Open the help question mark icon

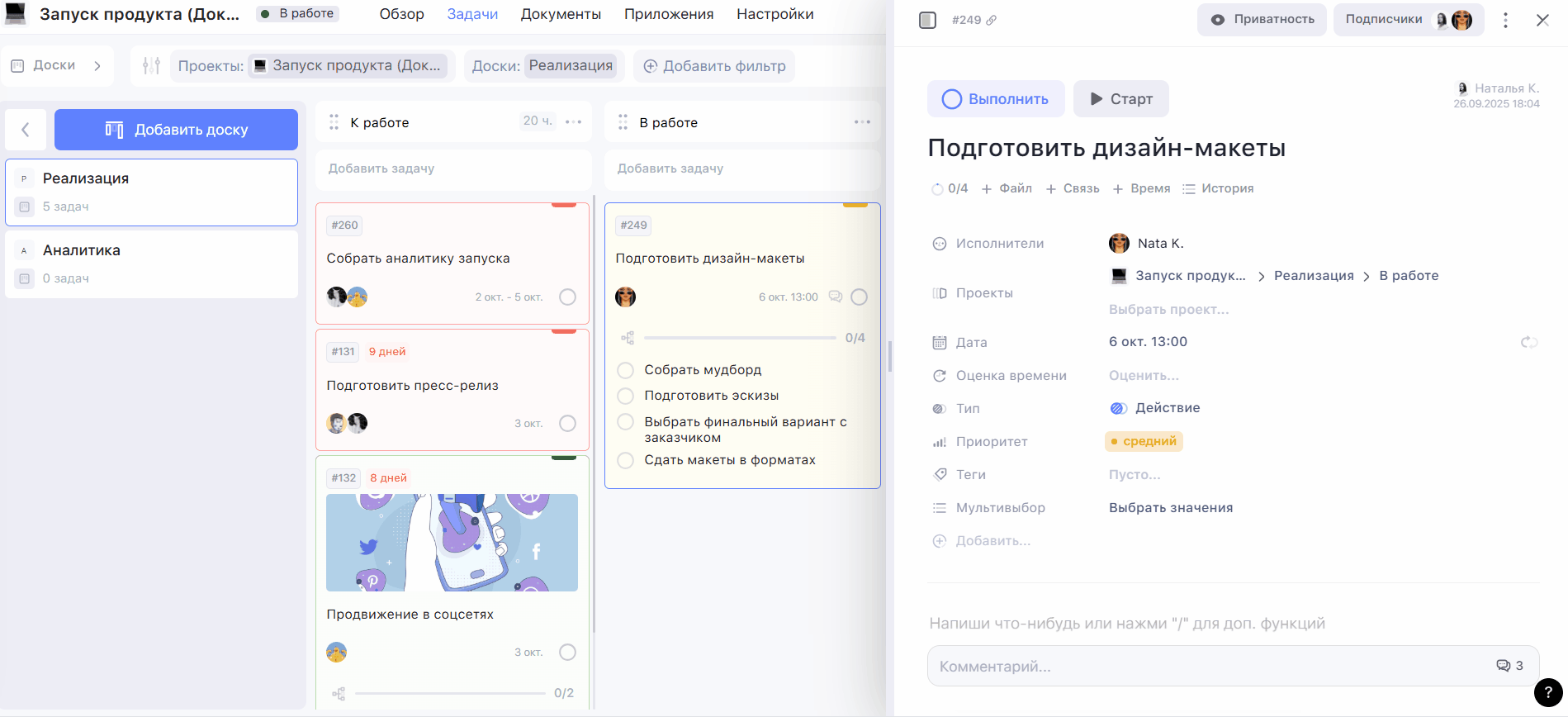[1547, 693]
